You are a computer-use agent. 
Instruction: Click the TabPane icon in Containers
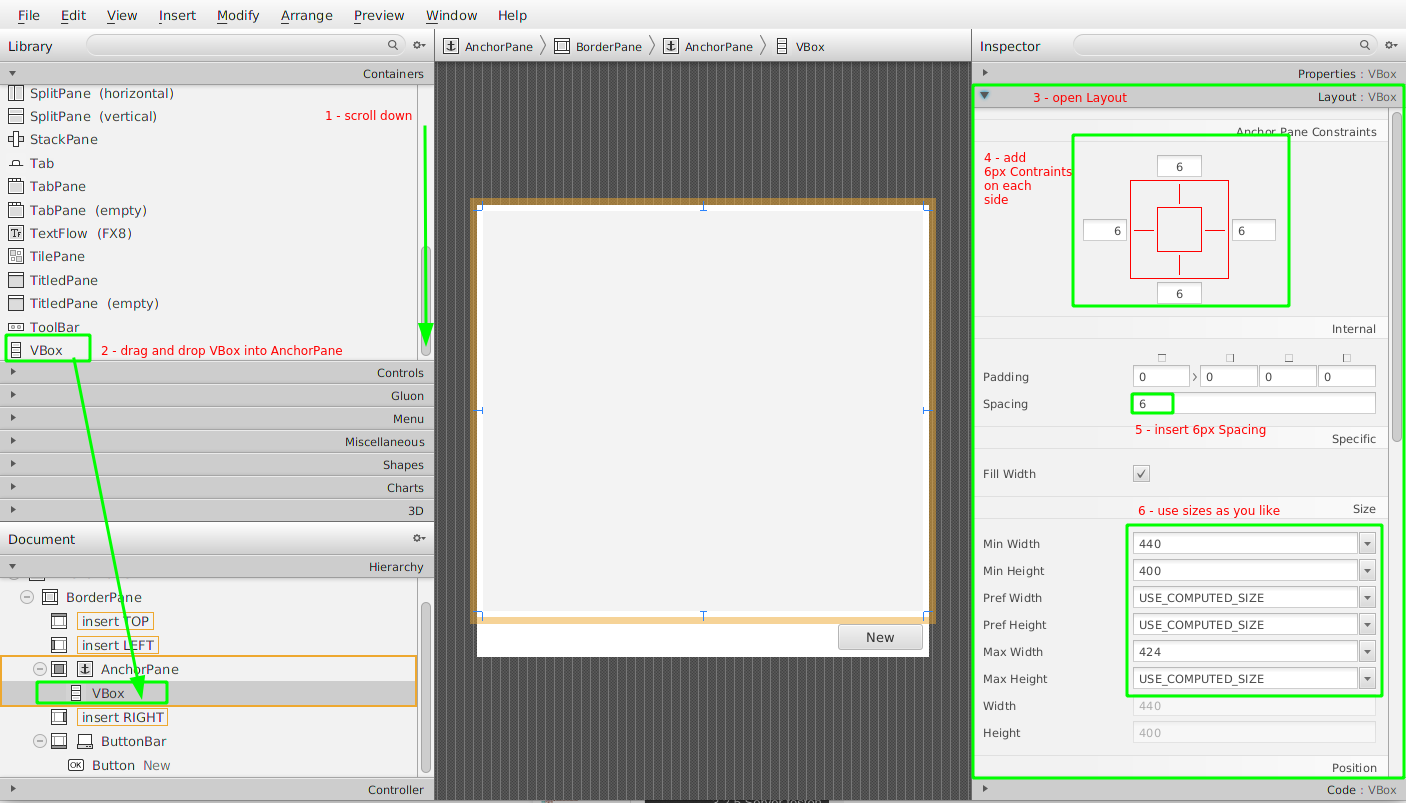15,186
